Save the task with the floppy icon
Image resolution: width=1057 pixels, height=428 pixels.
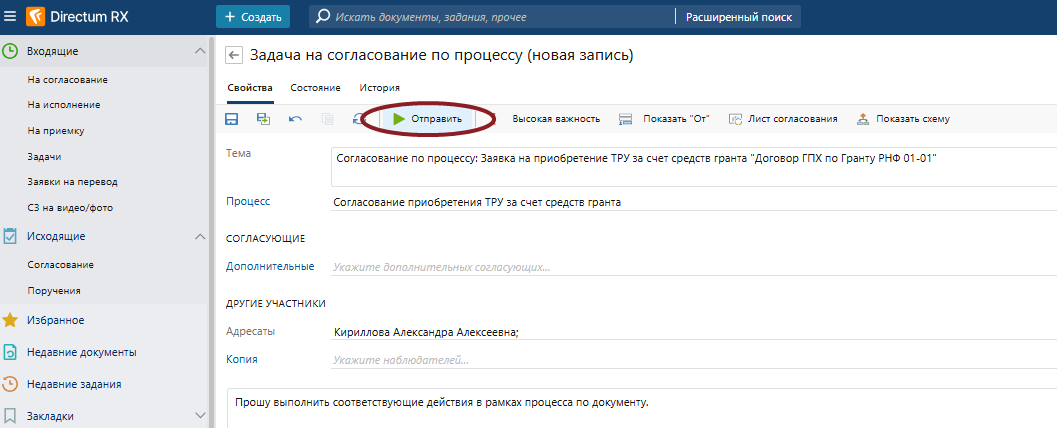(231, 119)
